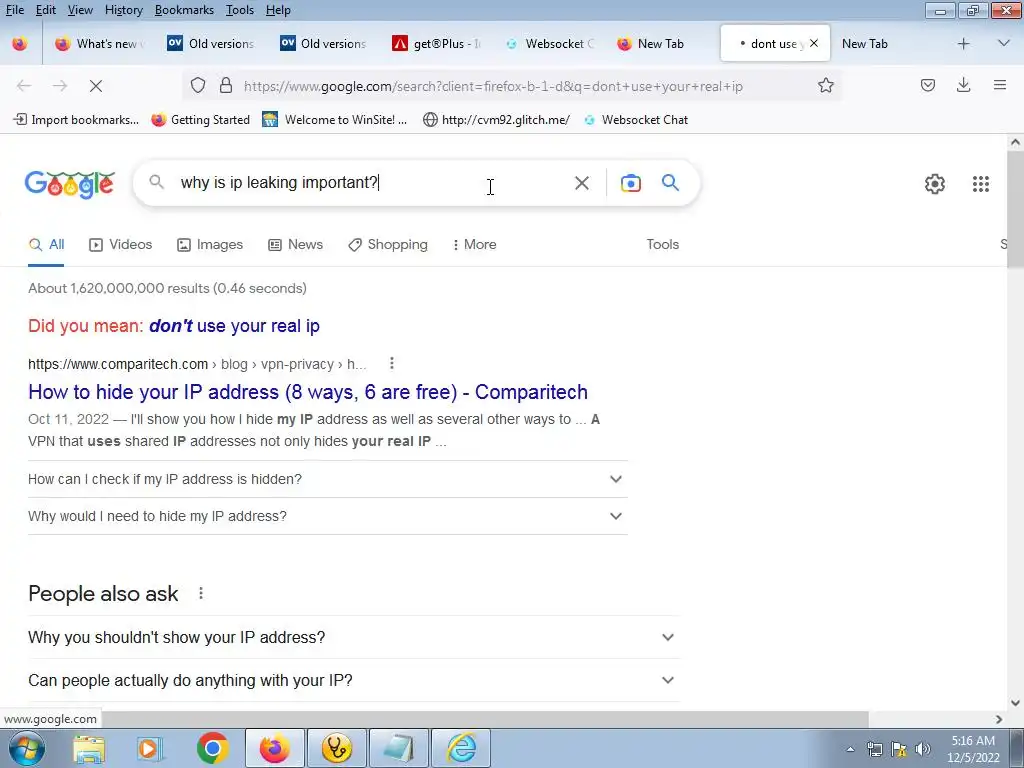
Task: Click the volume speaker tray icon
Action: coord(922,749)
